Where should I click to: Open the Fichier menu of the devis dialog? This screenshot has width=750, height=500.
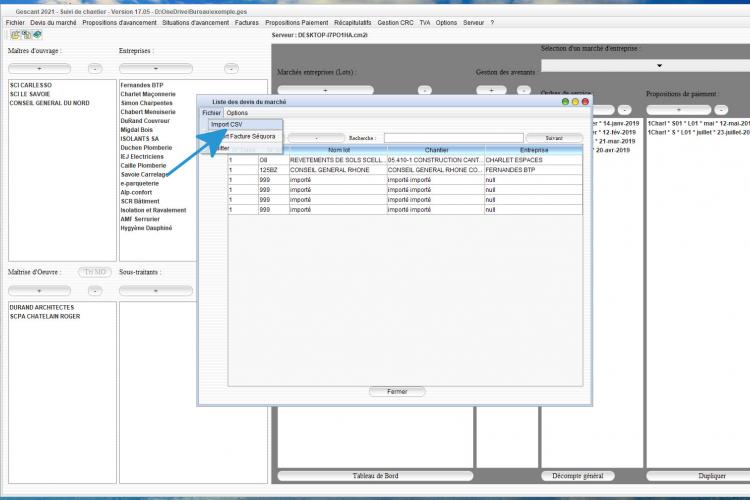pos(211,113)
